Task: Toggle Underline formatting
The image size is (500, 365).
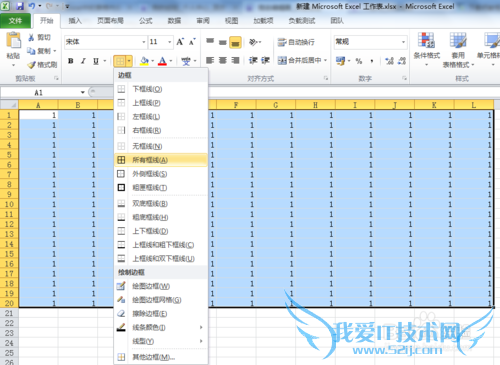Action: click(96, 61)
